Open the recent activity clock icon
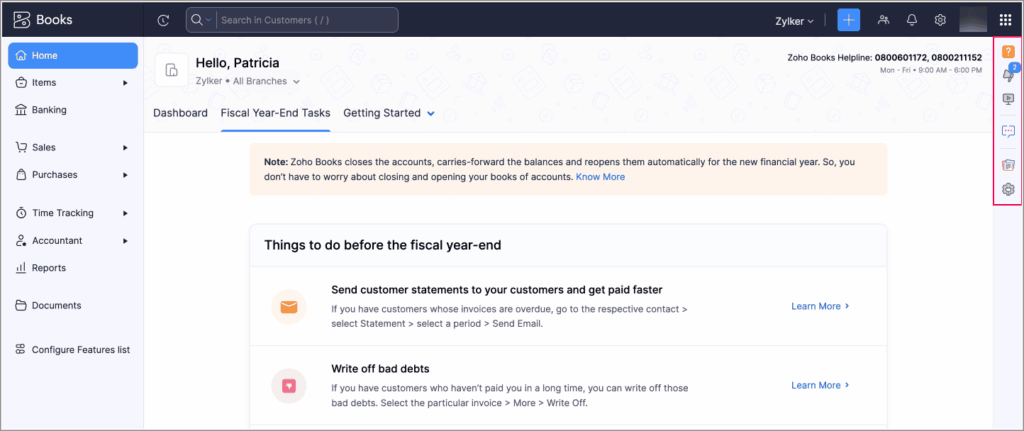This screenshot has height=431, width=1024. 163,20
